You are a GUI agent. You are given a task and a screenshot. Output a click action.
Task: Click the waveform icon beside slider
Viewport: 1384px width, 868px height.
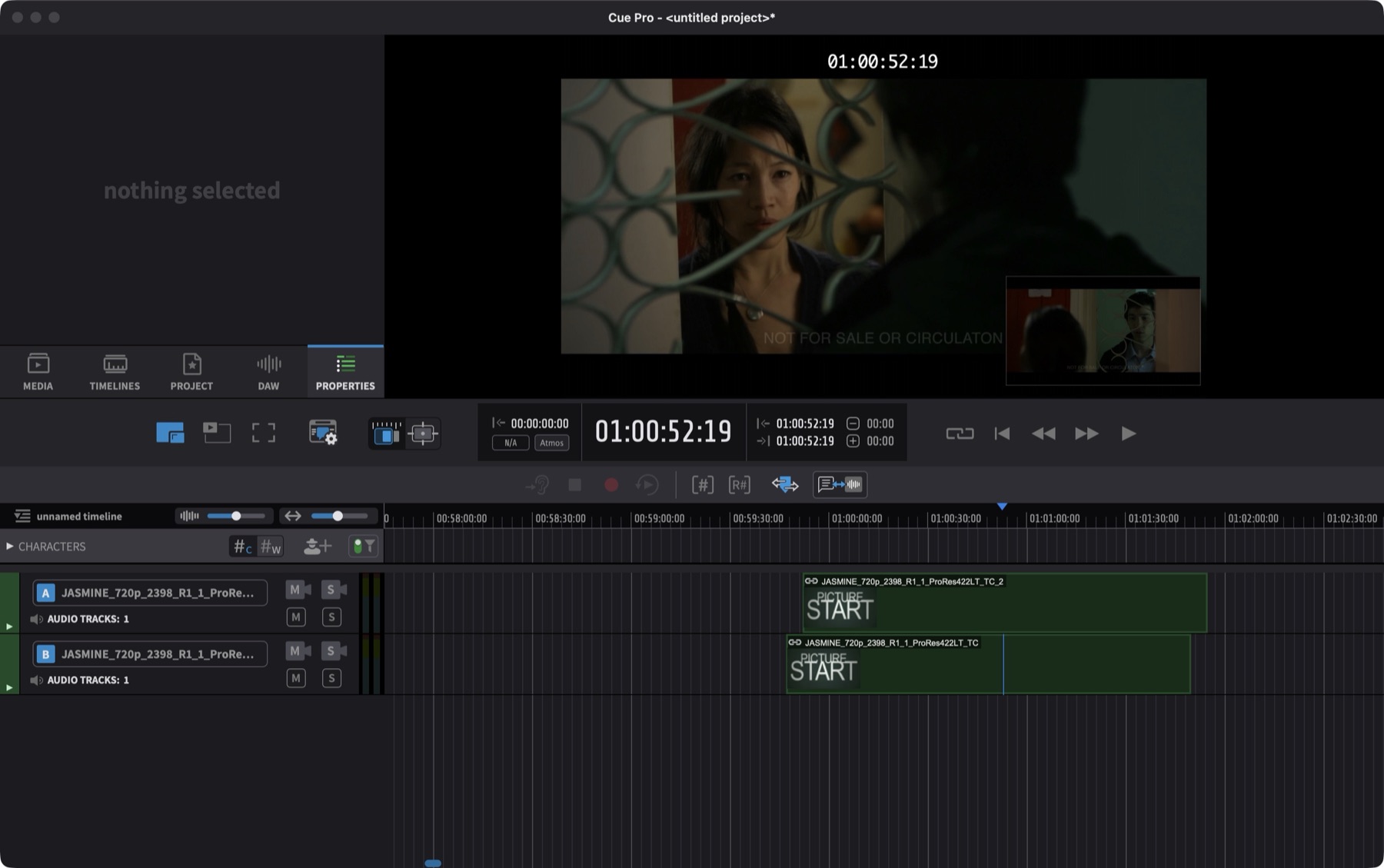(x=189, y=516)
